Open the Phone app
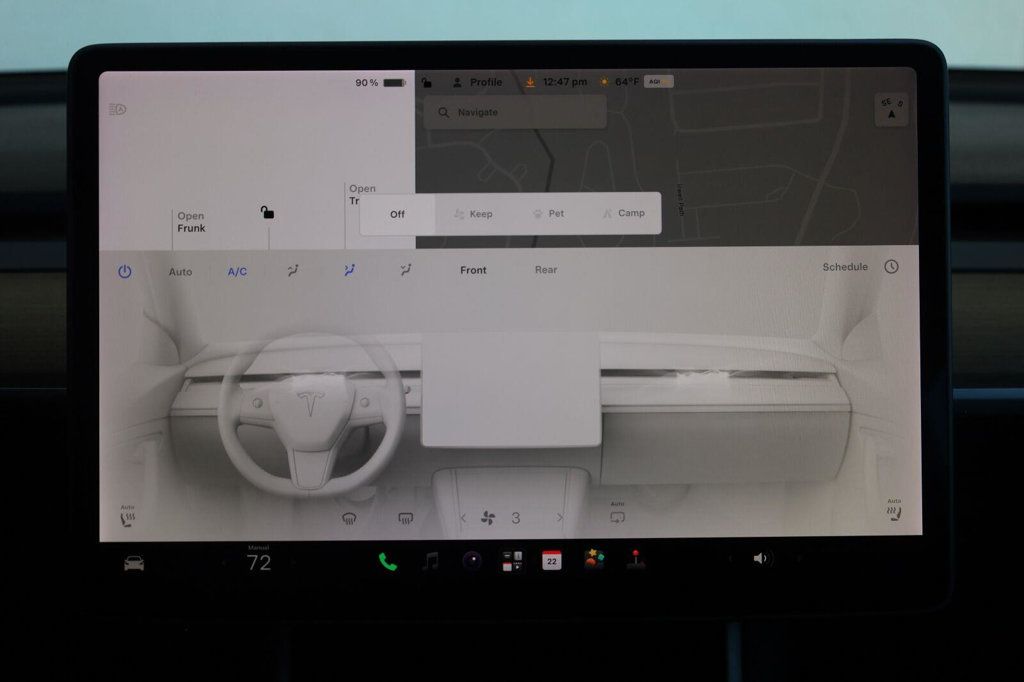 pyautogui.click(x=388, y=561)
